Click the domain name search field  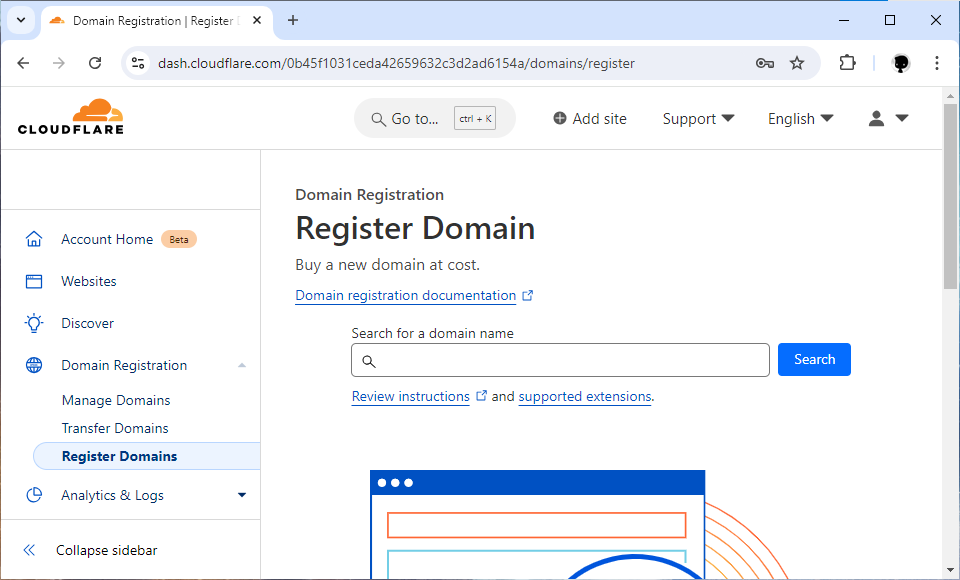[x=560, y=360]
